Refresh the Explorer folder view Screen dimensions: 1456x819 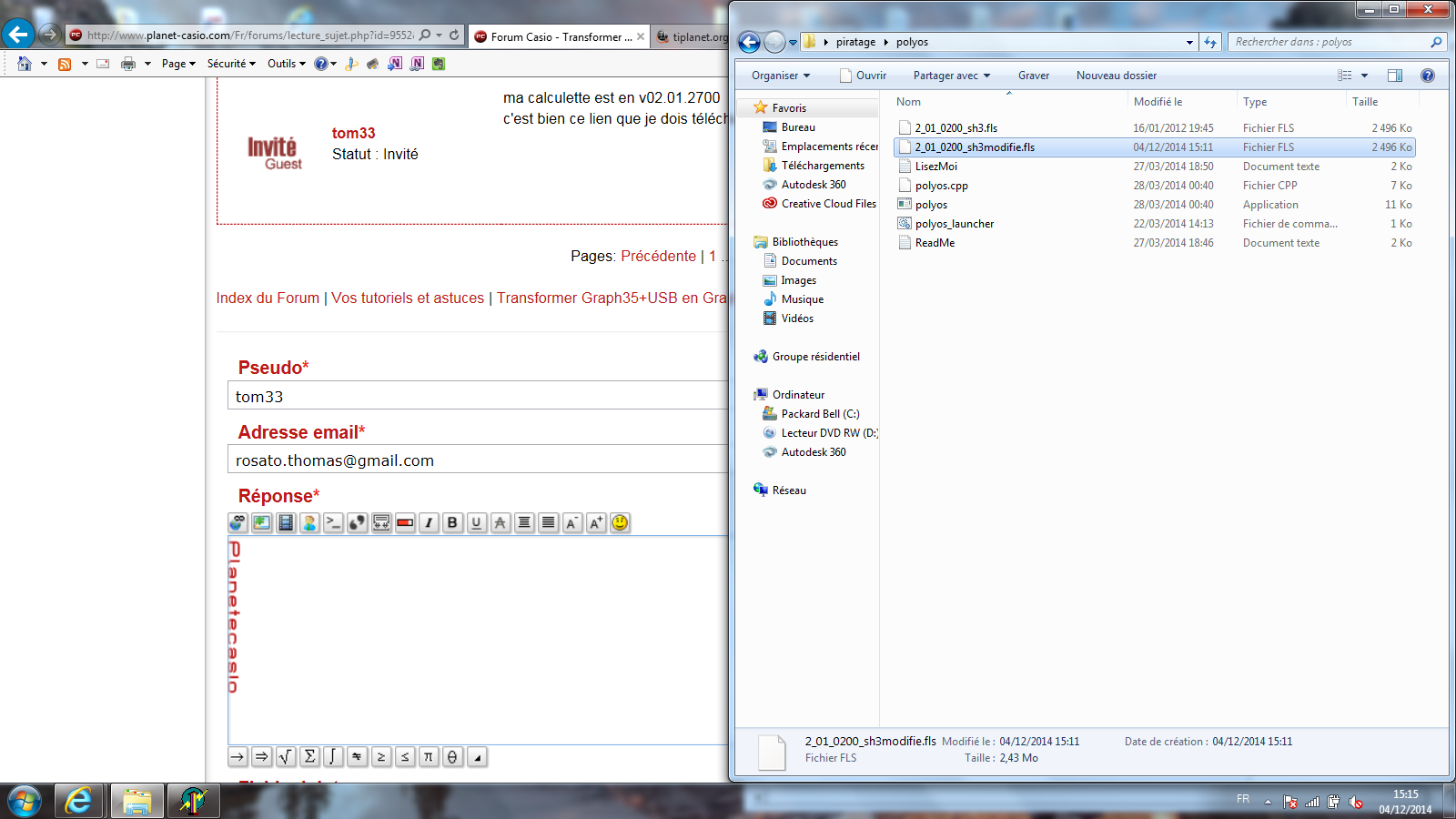pos(1210,42)
